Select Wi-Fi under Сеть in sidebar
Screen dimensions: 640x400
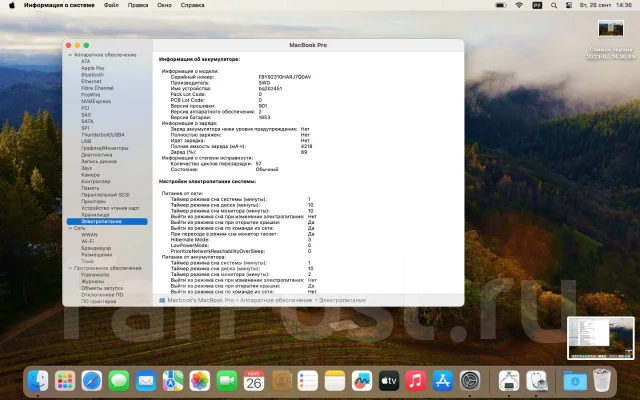(x=87, y=241)
